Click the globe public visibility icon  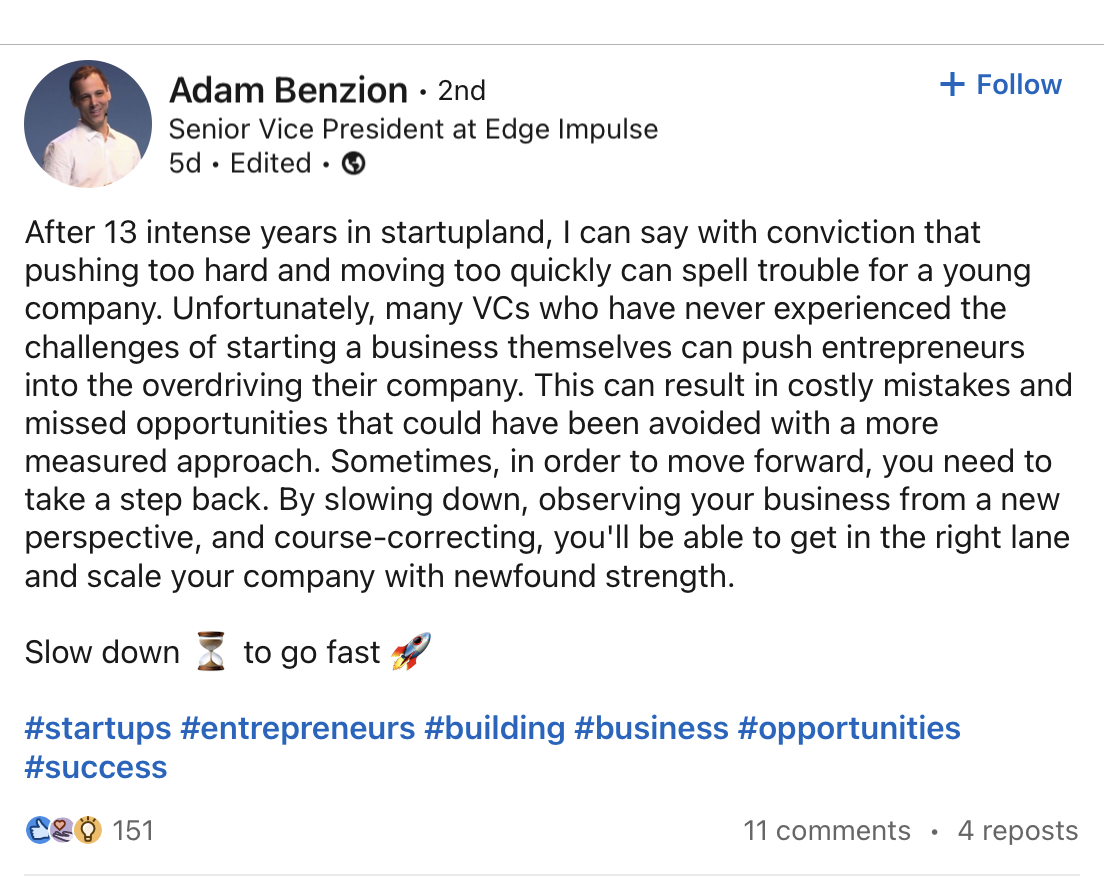coord(353,163)
